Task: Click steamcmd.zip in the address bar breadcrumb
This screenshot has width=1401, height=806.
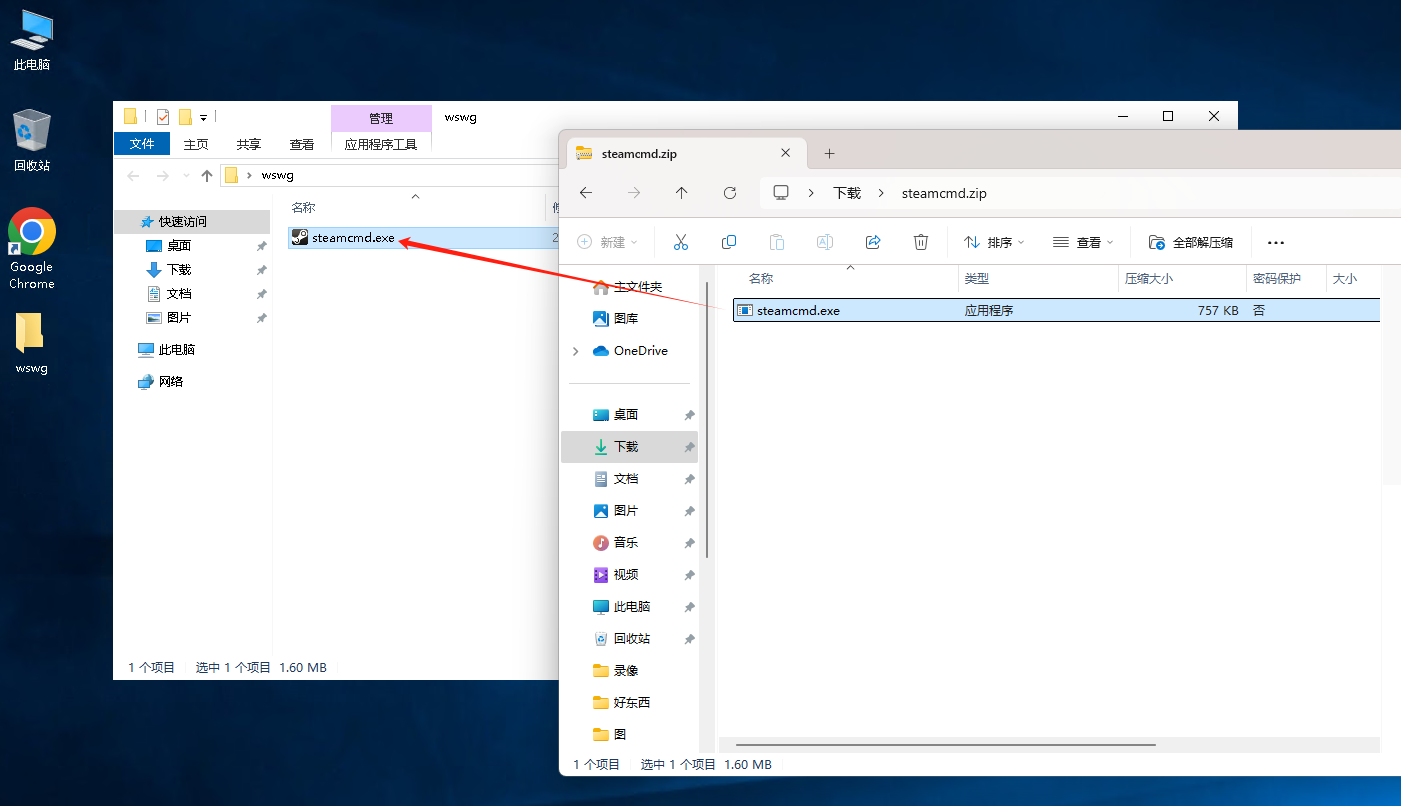Action: click(944, 193)
